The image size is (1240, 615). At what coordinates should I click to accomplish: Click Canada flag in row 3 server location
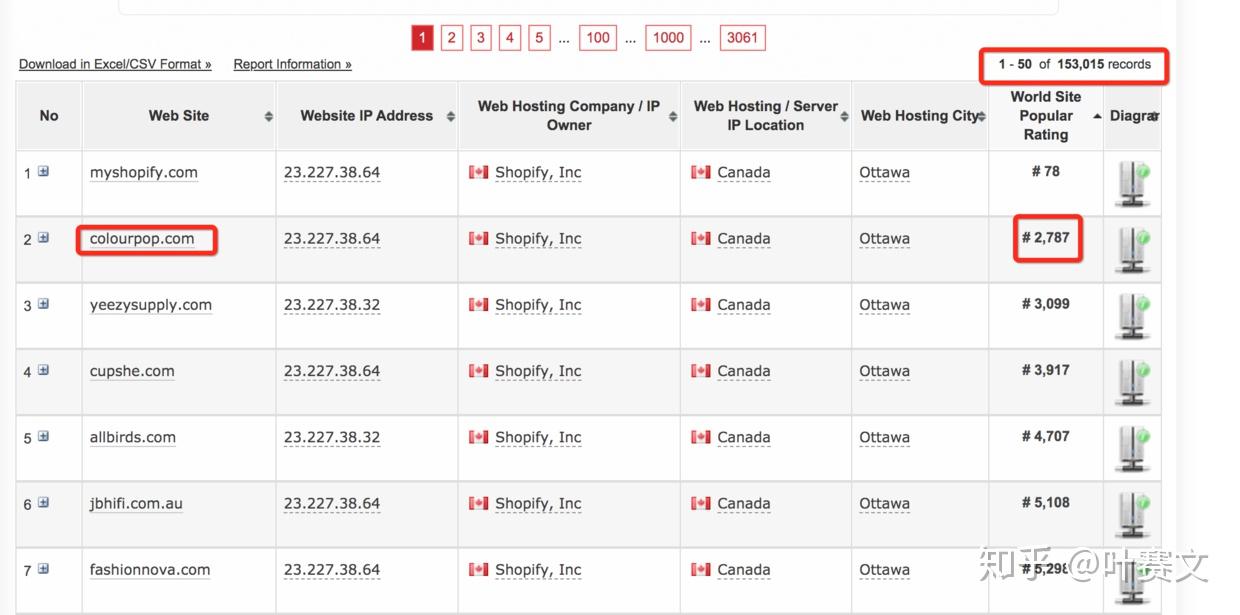pos(701,305)
